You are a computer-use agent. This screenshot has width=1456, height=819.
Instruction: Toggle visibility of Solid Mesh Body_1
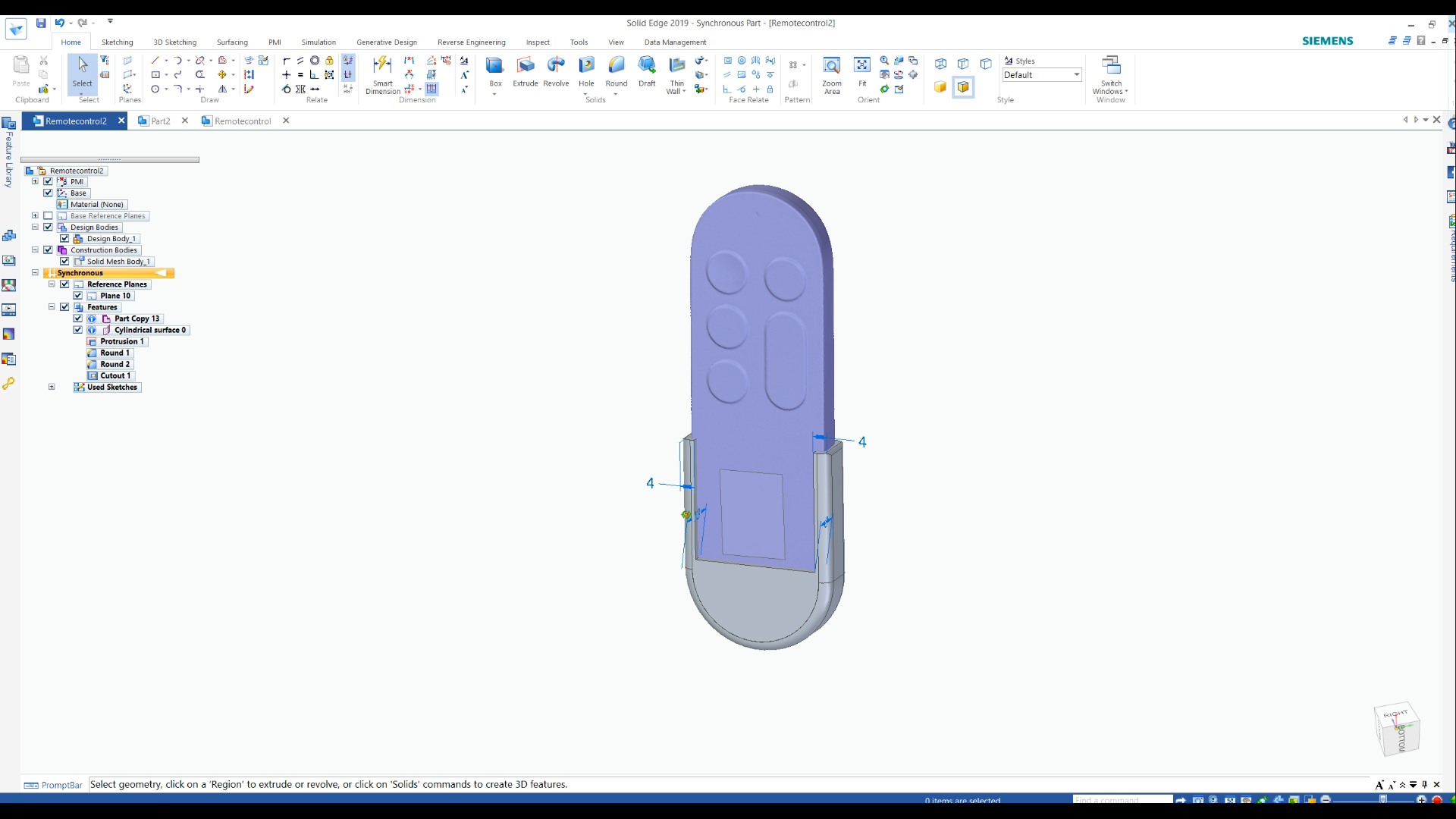click(64, 261)
